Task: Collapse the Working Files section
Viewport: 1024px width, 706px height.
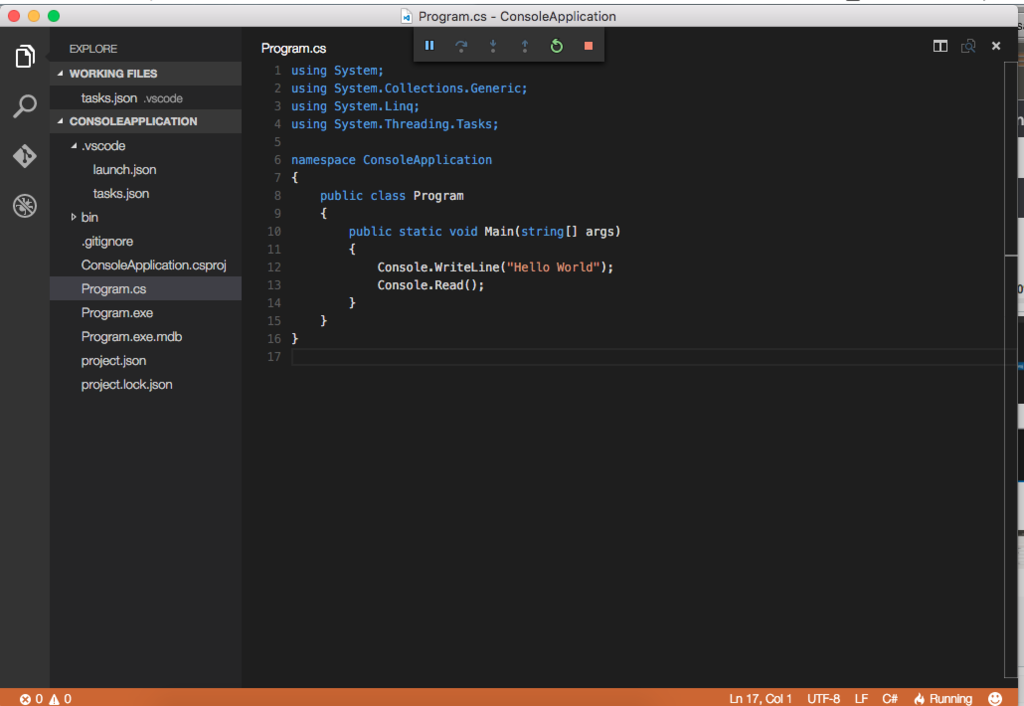Action: point(145,73)
